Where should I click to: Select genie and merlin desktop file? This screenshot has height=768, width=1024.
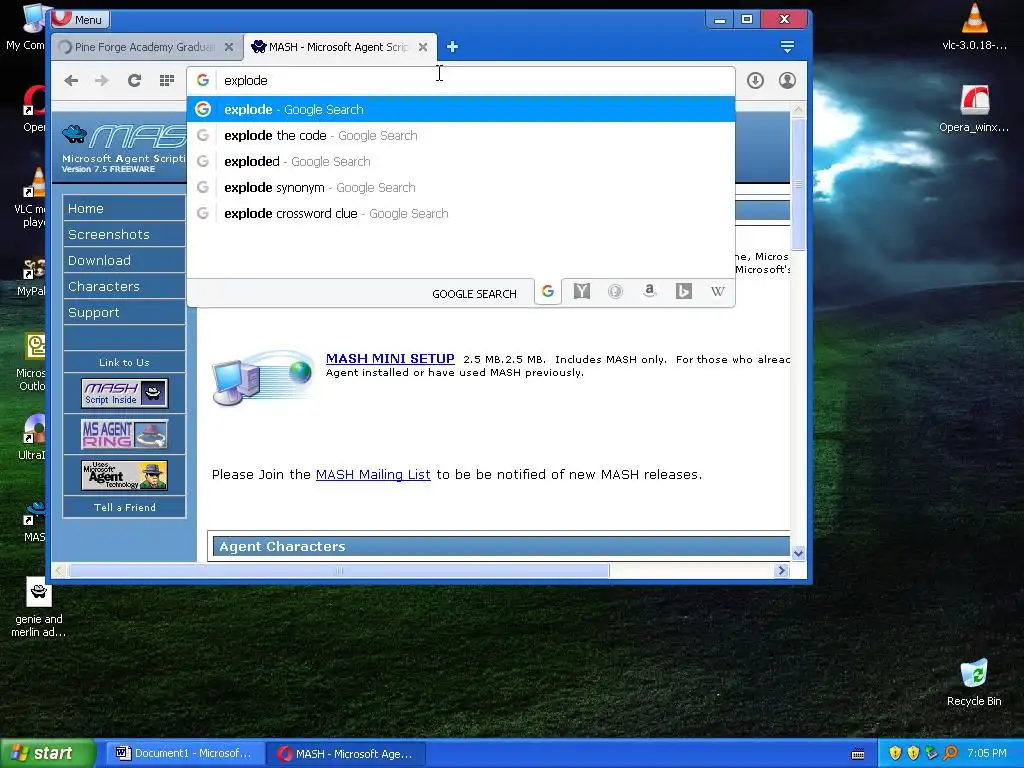[x=39, y=607]
